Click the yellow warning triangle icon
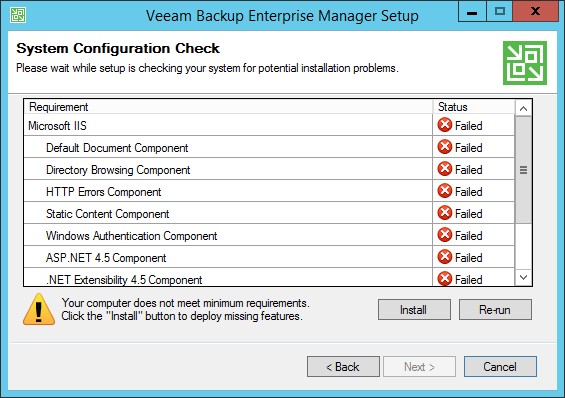Viewport: 565px width, 398px height. click(x=39, y=309)
